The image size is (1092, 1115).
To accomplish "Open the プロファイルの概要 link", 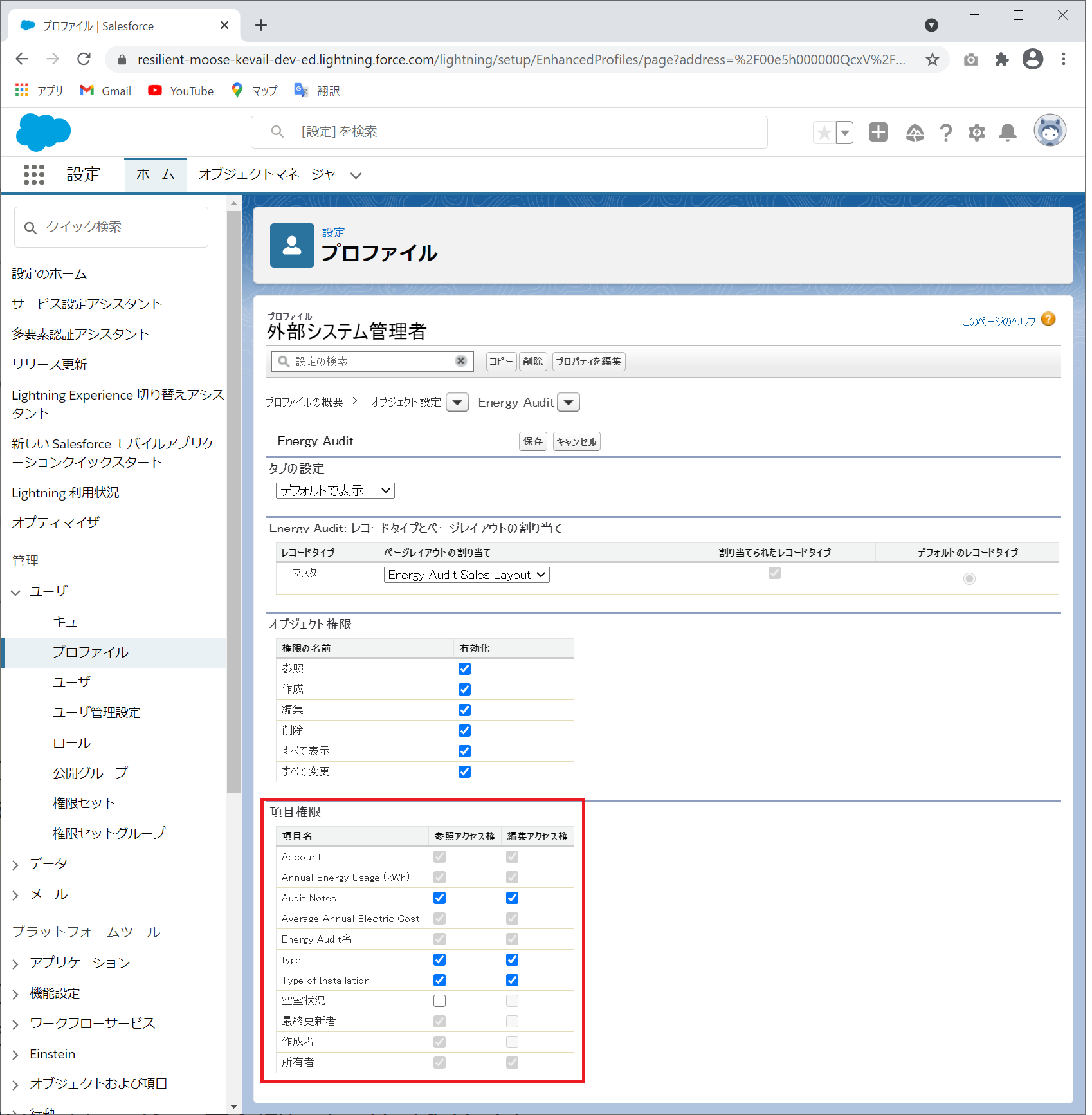I will pyautogui.click(x=305, y=402).
